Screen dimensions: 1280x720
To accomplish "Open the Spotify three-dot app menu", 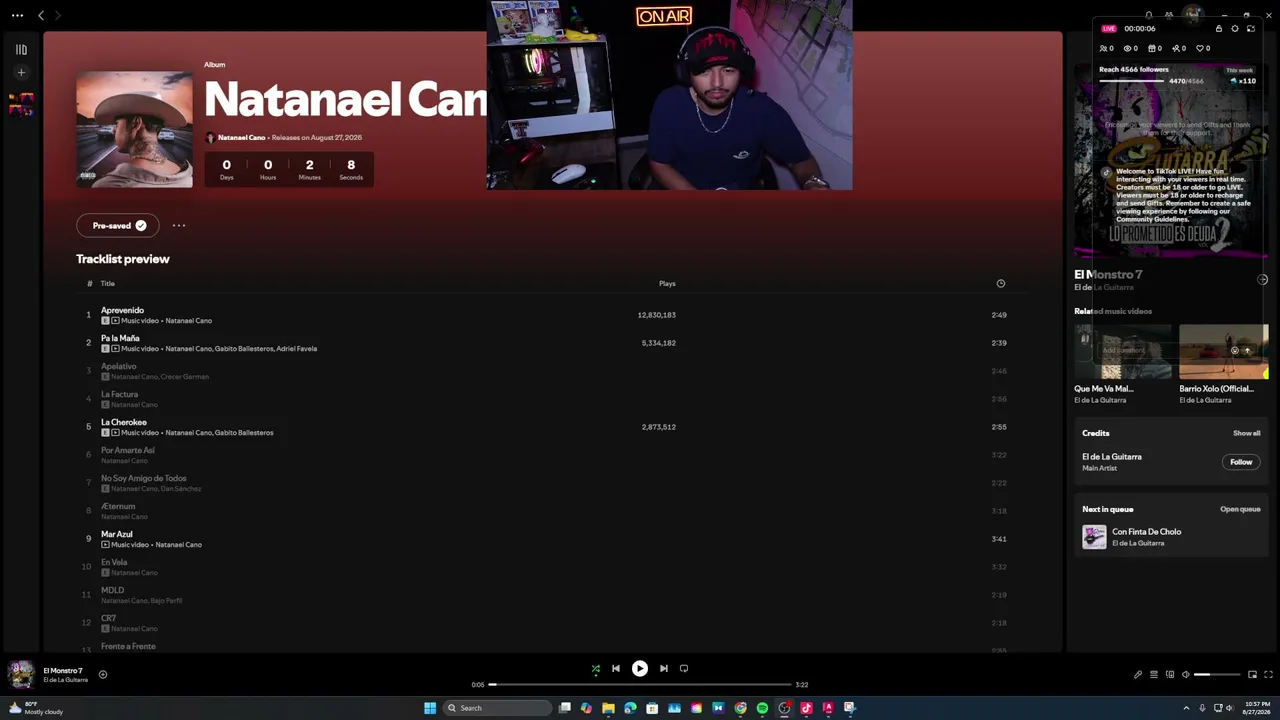I will click(x=17, y=15).
